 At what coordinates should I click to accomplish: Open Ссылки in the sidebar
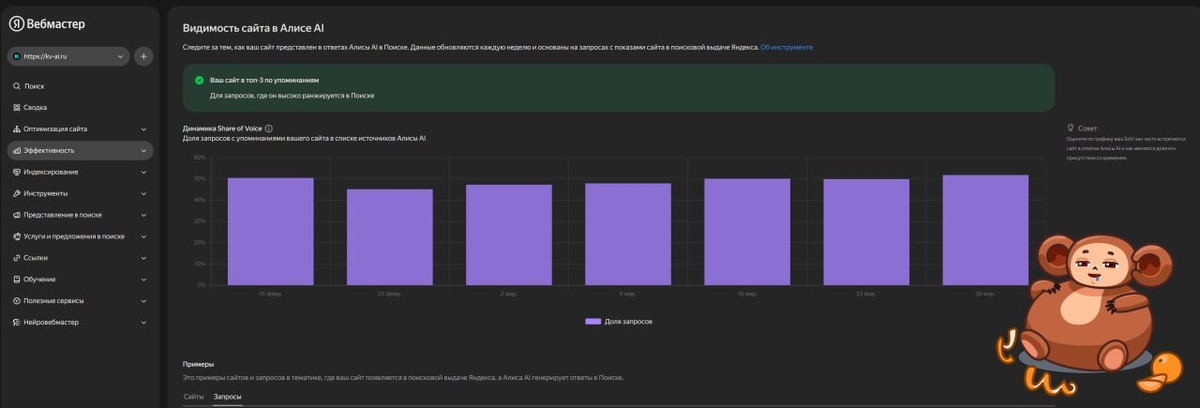coord(80,258)
